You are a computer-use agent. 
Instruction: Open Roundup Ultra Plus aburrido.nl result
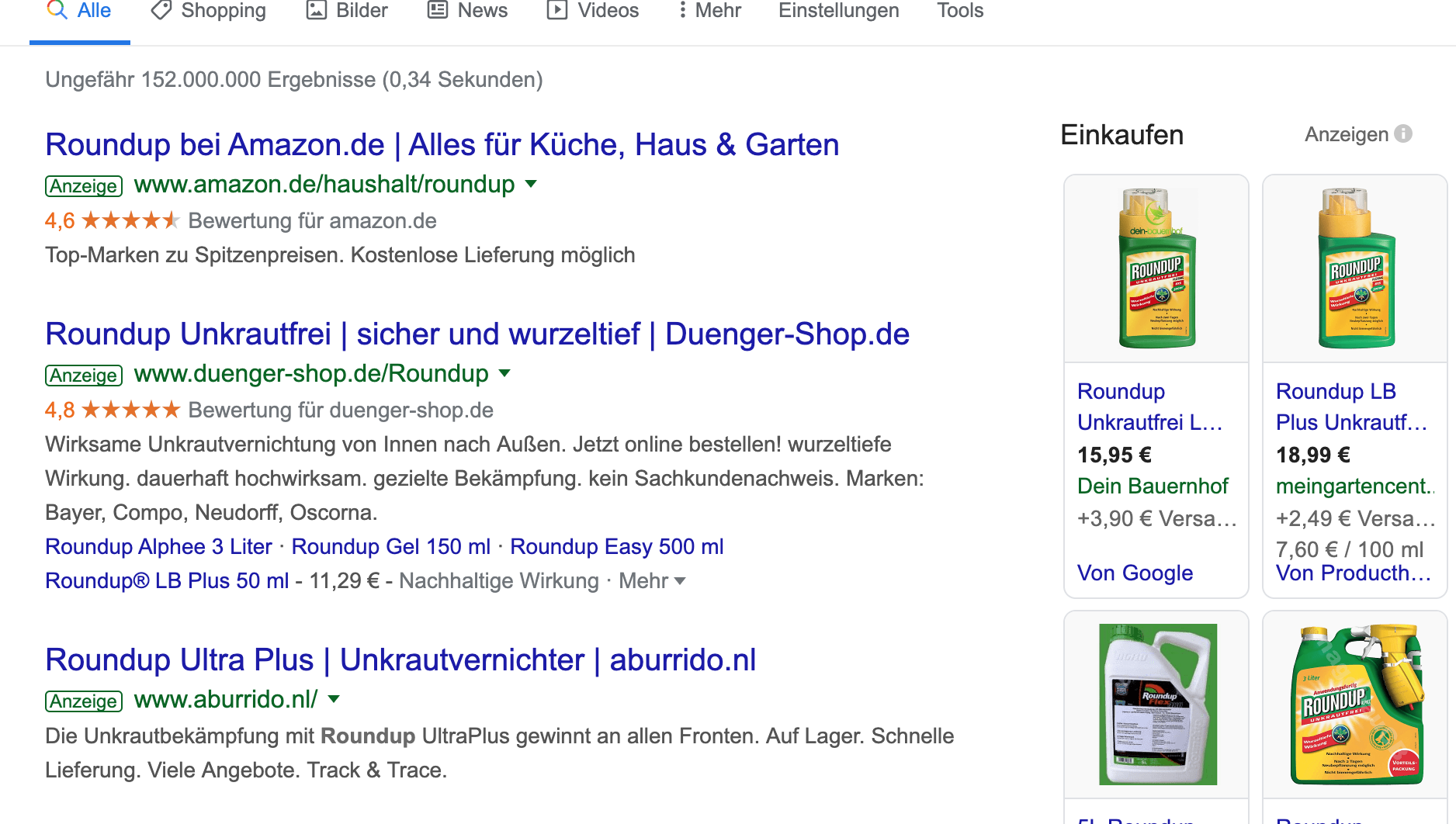pyautogui.click(x=400, y=660)
